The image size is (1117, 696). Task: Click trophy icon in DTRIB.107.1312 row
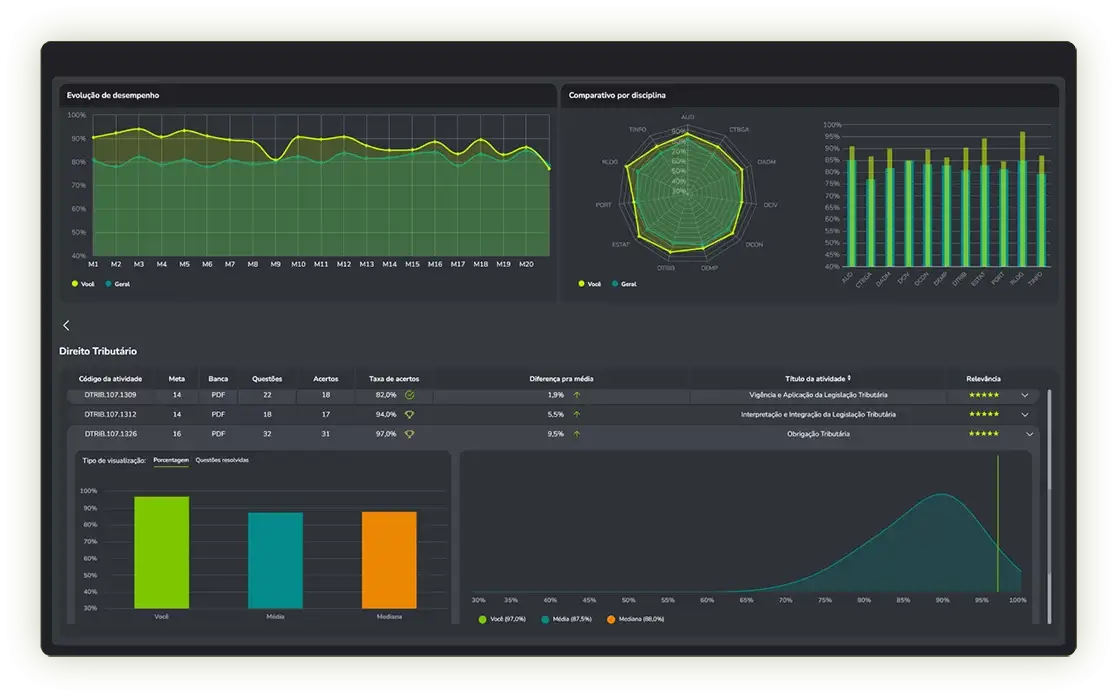(409, 414)
